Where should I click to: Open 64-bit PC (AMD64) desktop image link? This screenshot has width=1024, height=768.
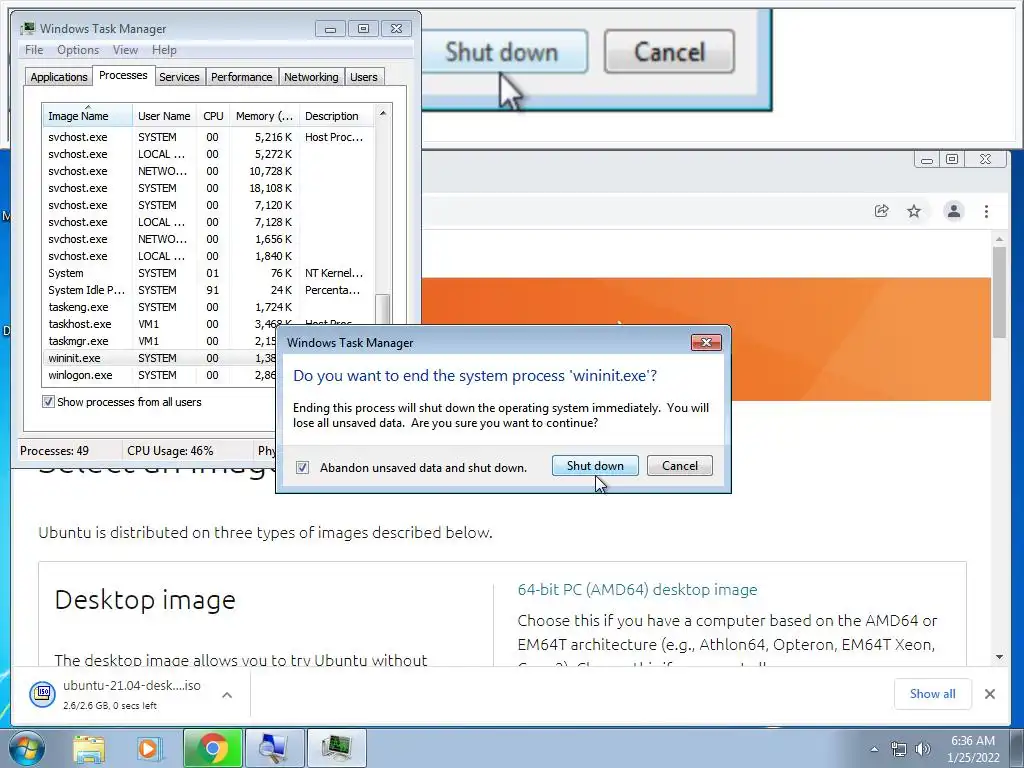coord(637,590)
